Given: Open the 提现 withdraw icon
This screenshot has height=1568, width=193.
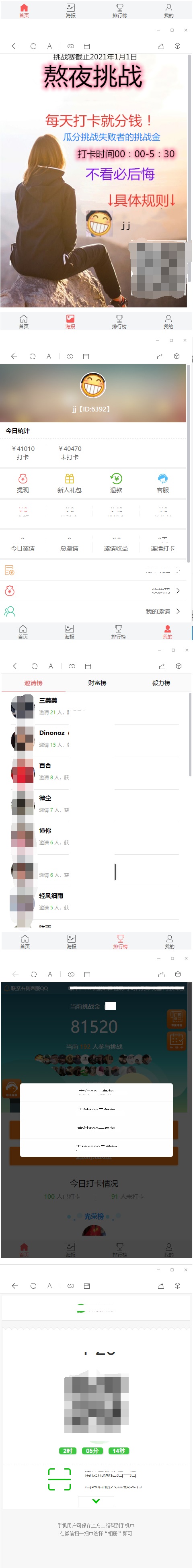Looking at the screenshot, I should coord(23,479).
